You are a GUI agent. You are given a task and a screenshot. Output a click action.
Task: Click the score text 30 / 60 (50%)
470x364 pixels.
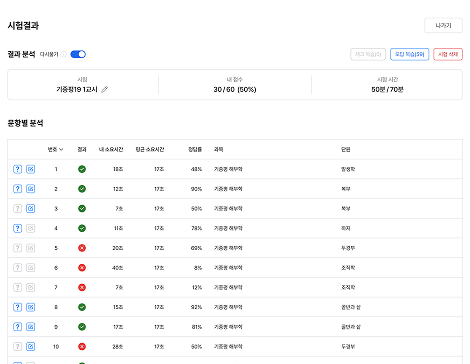[x=235, y=89]
